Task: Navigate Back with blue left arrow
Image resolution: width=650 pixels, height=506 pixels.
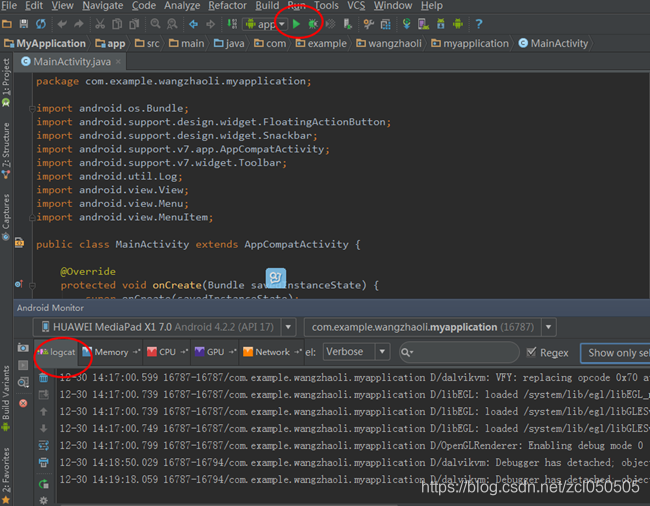Action: point(193,24)
